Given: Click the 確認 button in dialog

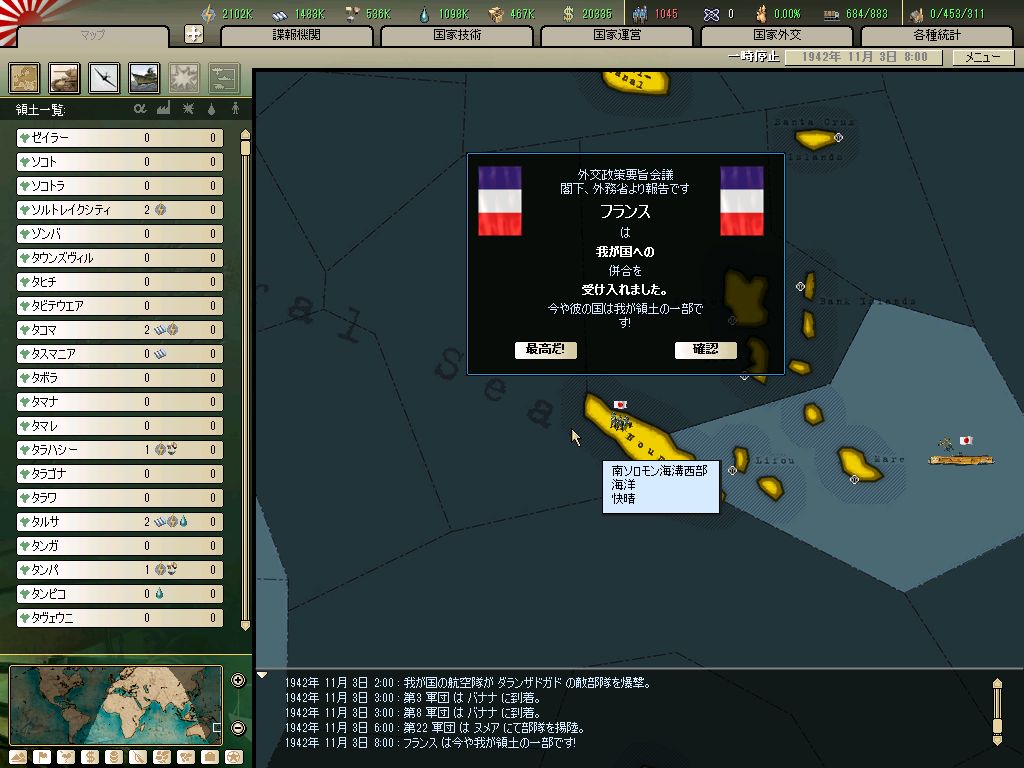Looking at the screenshot, I should [x=705, y=349].
